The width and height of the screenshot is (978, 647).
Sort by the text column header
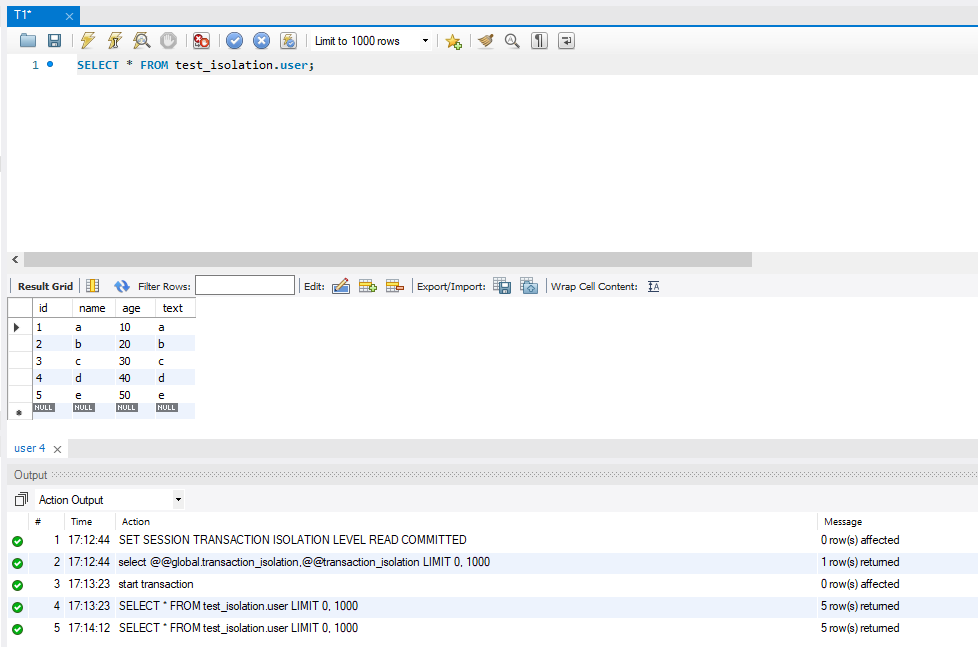pos(175,308)
